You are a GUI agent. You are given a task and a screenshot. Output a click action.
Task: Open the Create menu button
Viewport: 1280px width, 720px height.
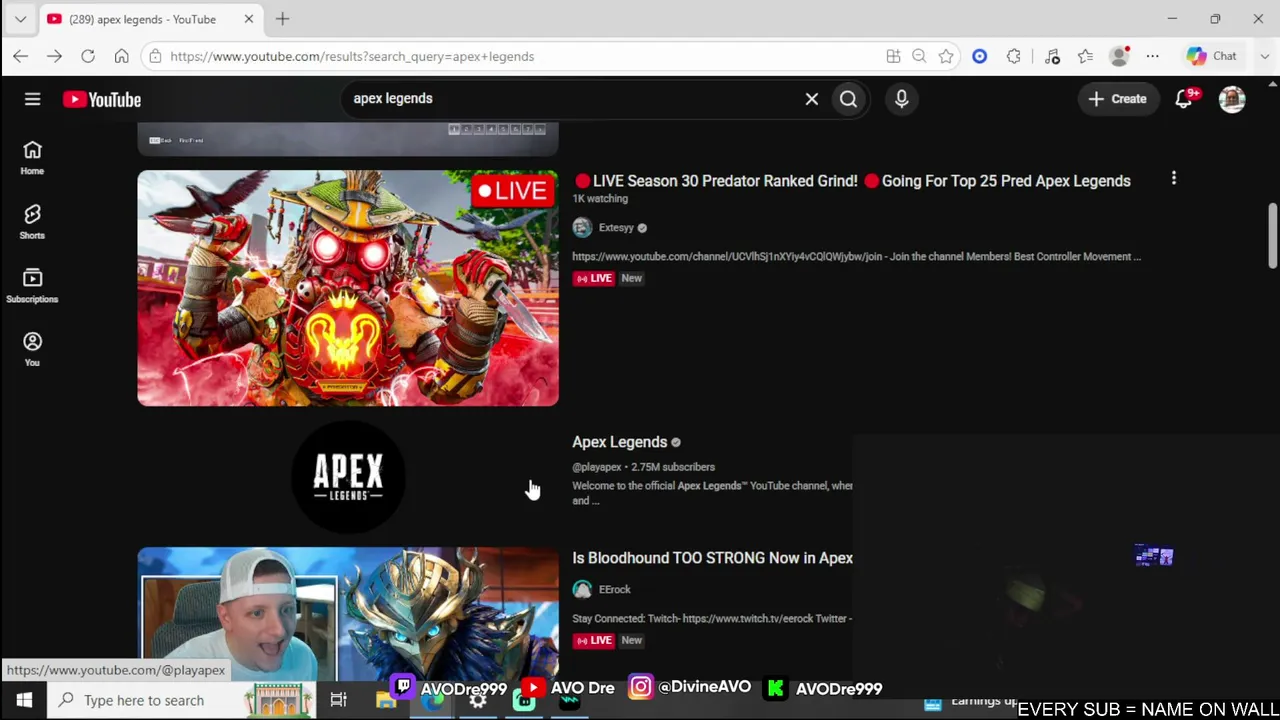1118,99
